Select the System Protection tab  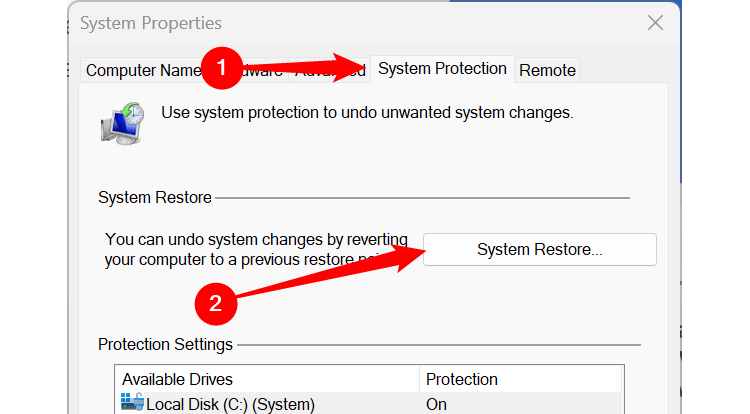tap(442, 69)
